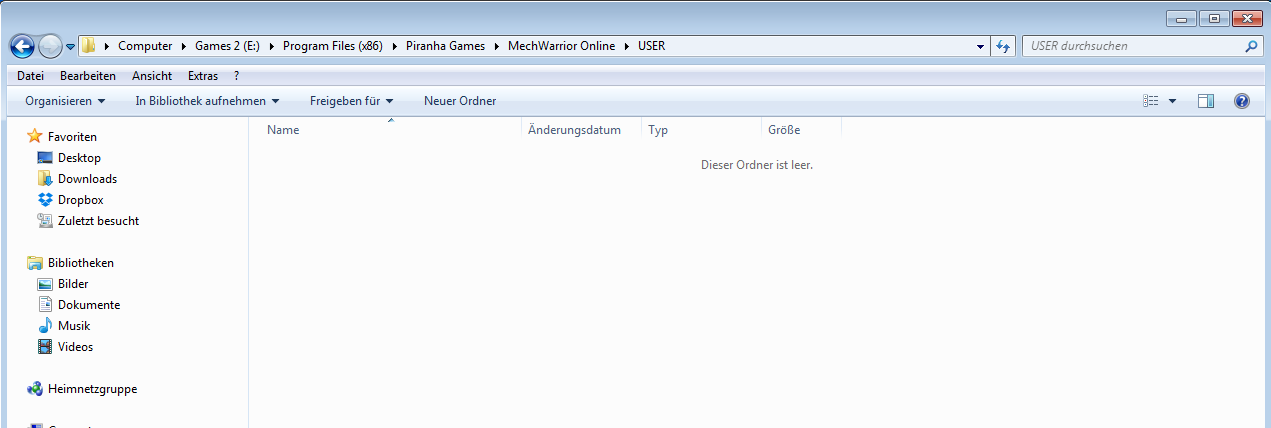Select Heimnetzgruppe in the navigation pane

(93, 389)
